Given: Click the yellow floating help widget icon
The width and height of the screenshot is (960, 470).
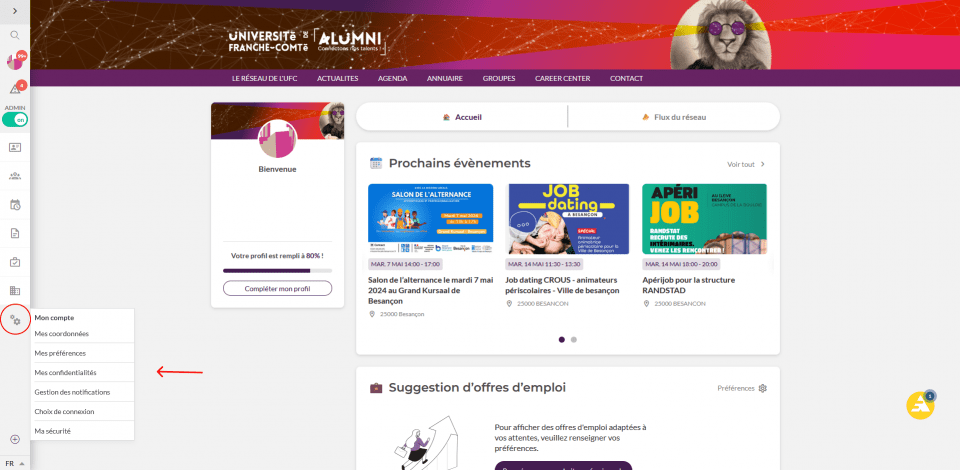Looking at the screenshot, I should click(920, 405).
